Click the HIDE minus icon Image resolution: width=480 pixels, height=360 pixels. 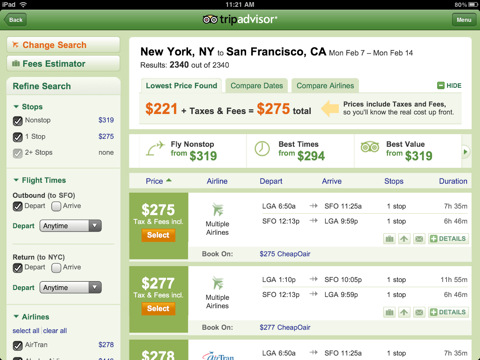(441, 86)
